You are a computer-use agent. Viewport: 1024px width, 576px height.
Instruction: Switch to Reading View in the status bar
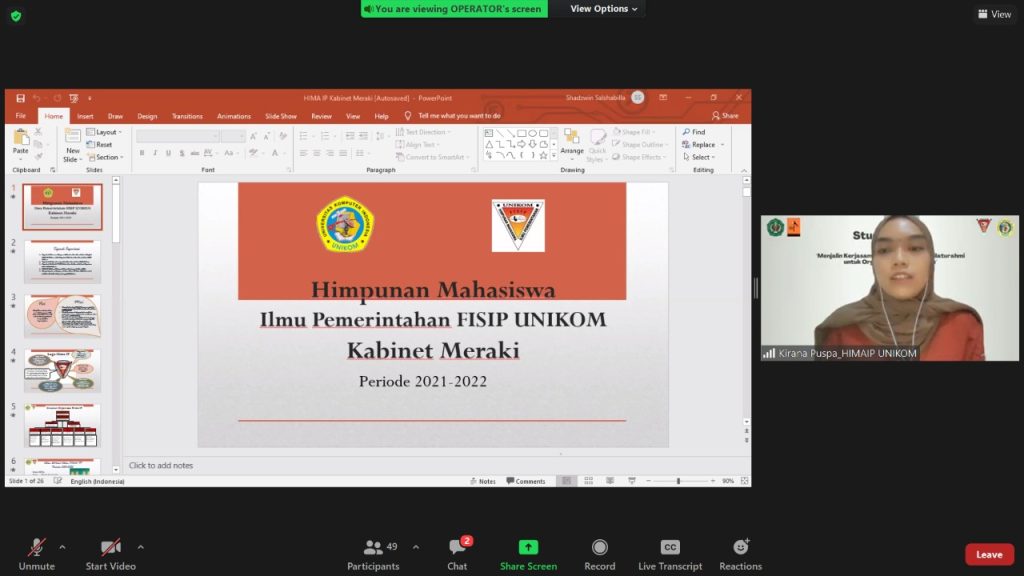coord(610,481)
